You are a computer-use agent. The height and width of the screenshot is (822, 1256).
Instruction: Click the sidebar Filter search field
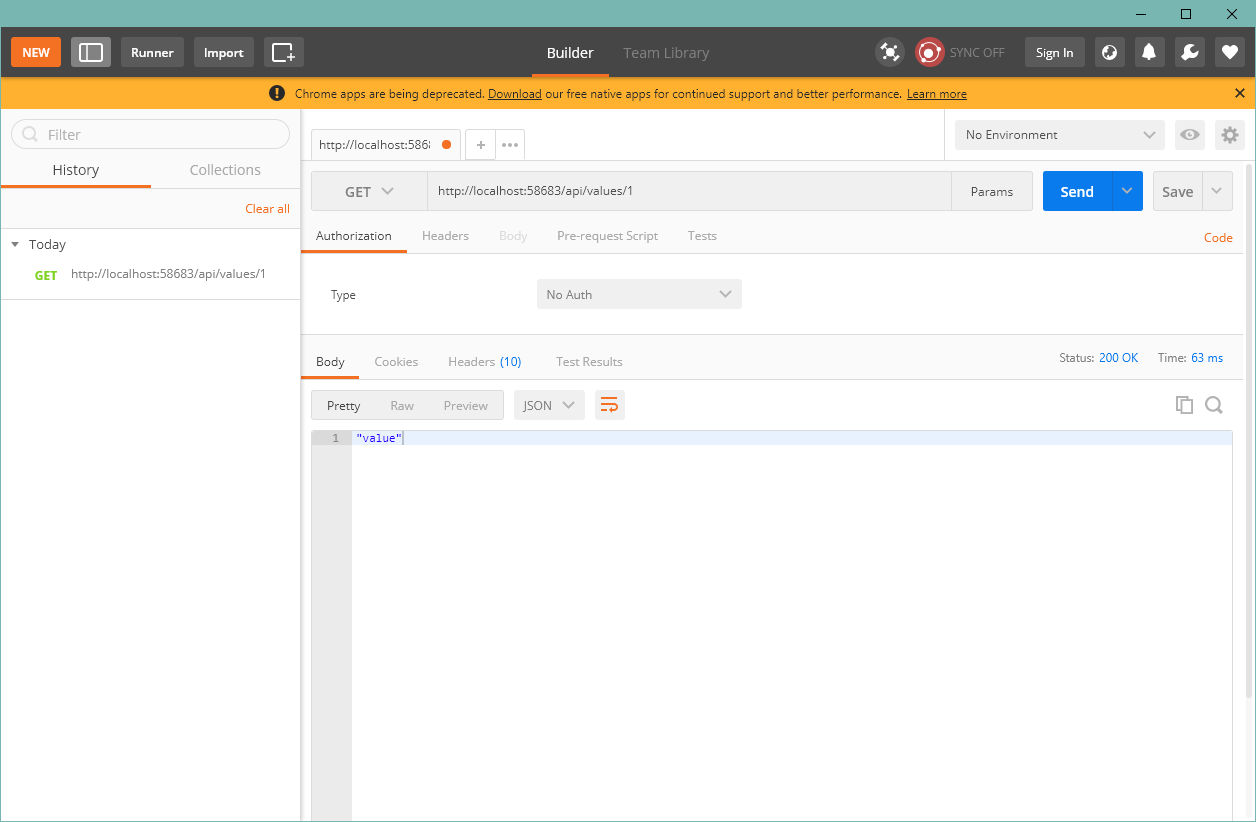(150, 134)
